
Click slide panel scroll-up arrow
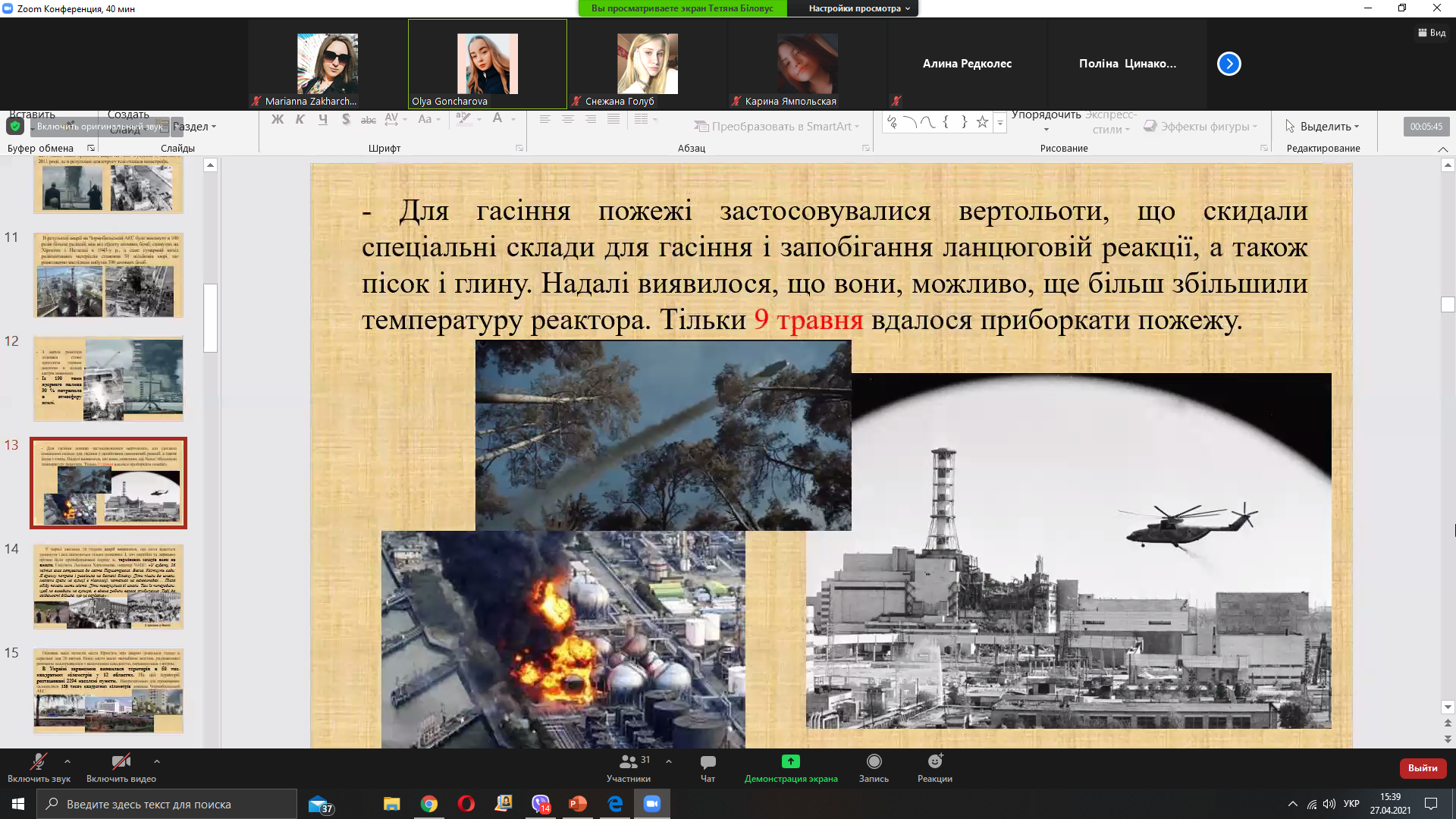211,165
